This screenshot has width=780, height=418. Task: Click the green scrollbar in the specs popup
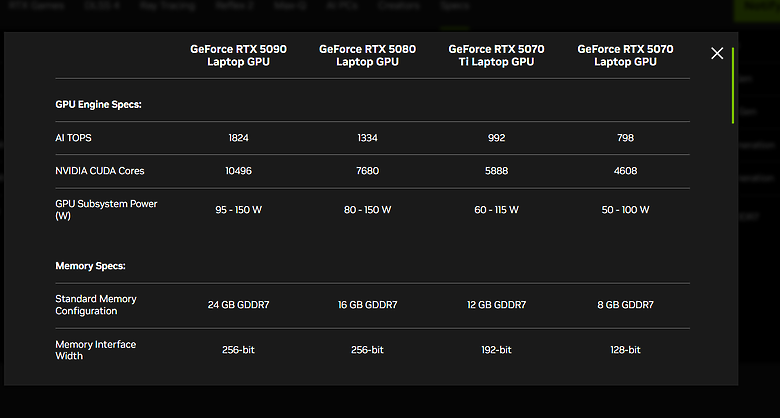[733, 85]
